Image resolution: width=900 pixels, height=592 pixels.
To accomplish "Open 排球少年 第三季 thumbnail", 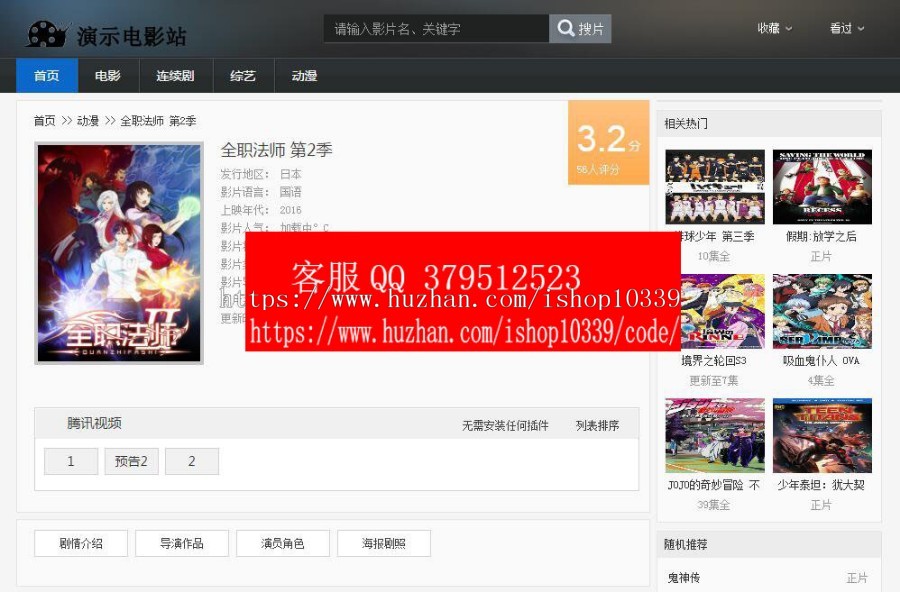I will coord(715,187).
